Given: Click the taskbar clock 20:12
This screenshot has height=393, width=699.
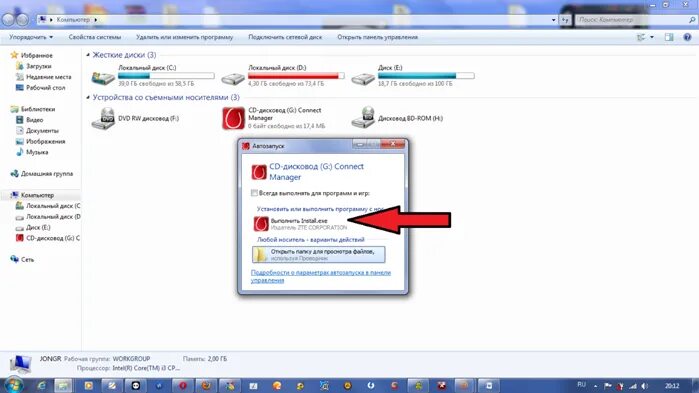Looking at the screenshot, I should click(x=671, y=386).
